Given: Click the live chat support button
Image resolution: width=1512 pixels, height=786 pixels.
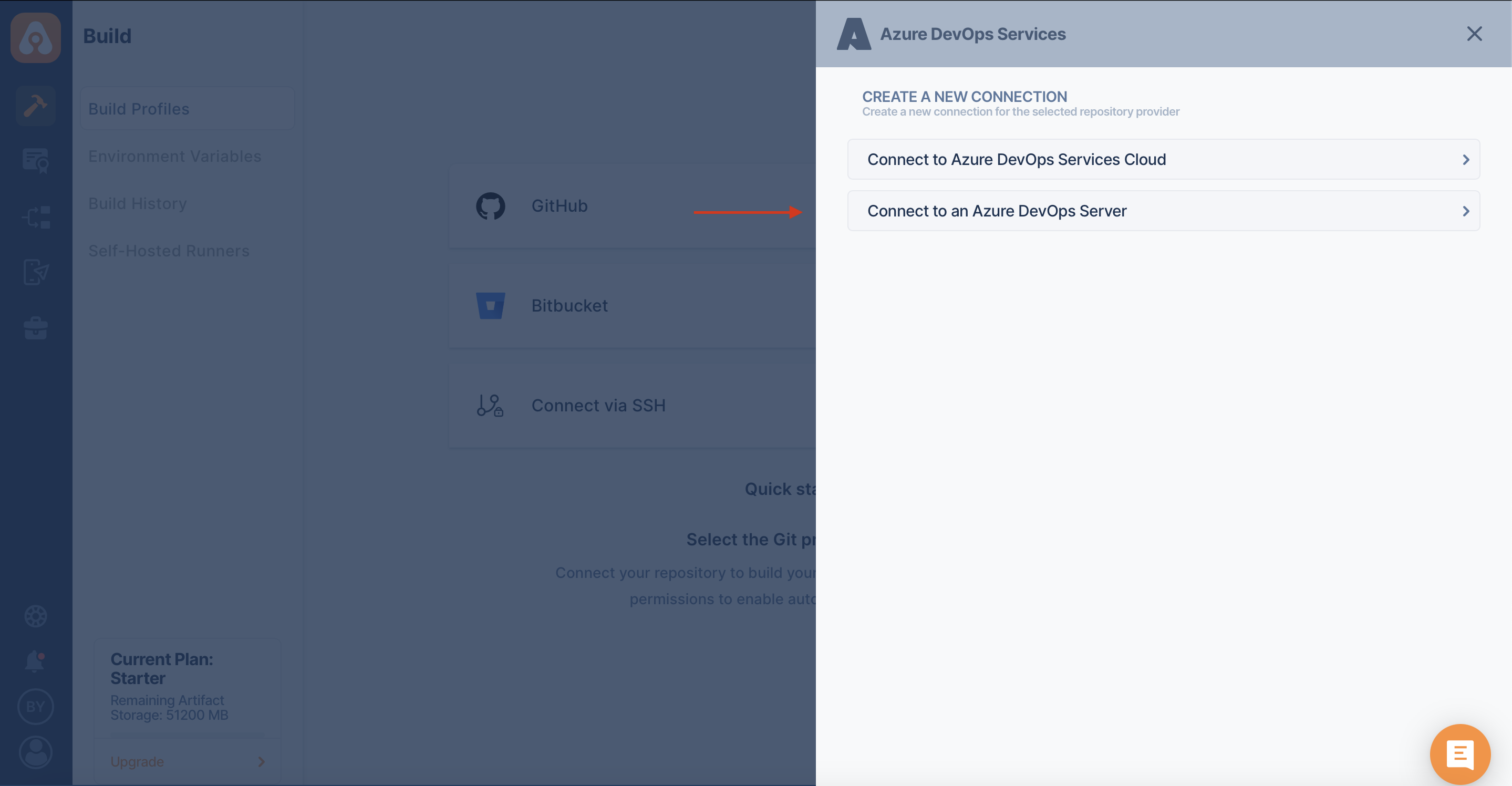Looking at the screenshot, I should click(1460, 754).
